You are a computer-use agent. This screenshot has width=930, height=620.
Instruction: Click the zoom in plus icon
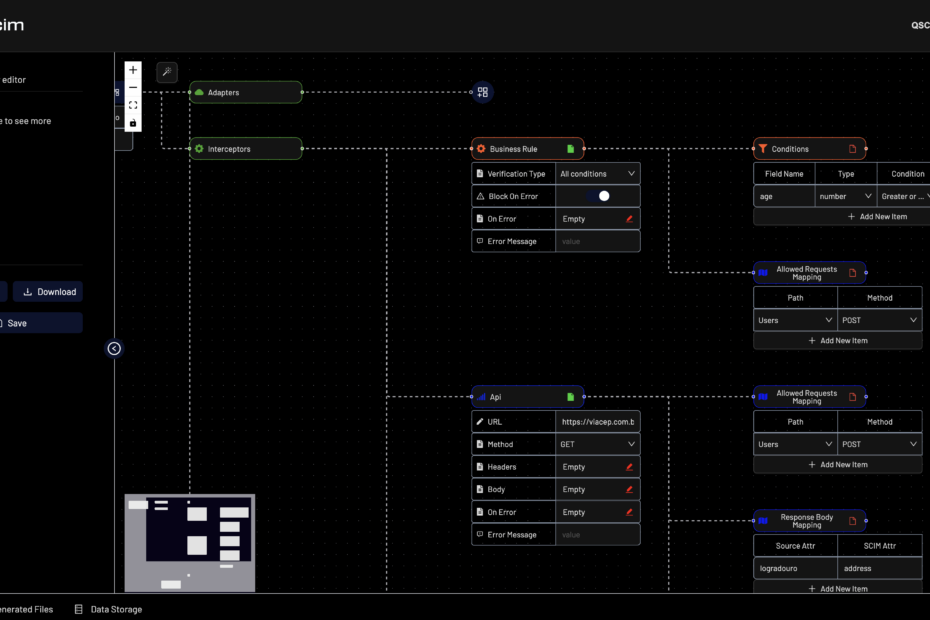pos(133,70)
